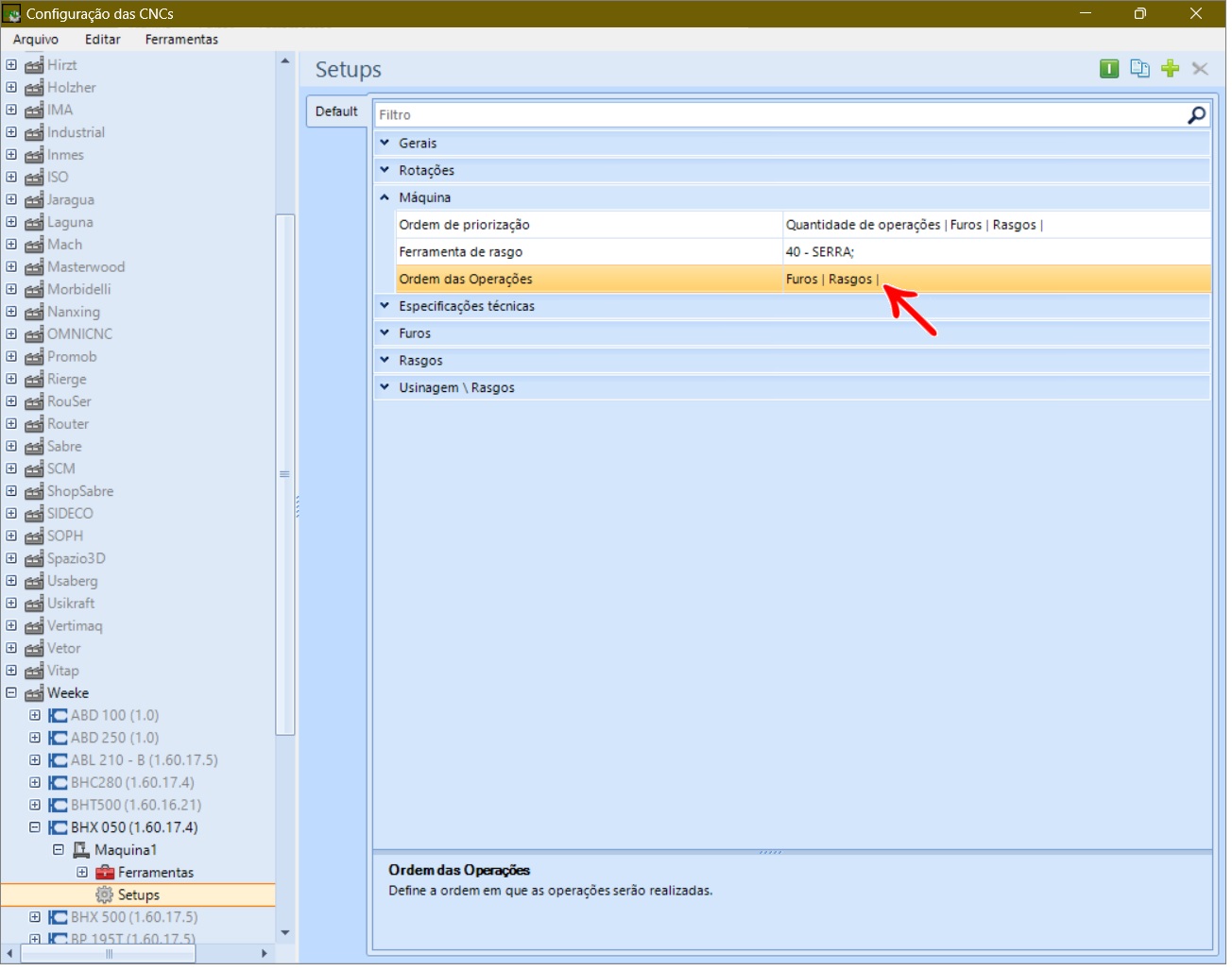The height and width of the screenshot is (971, 1232).
Task: Select the 'Ordem de priorização' property row
Action: [802, 225]
